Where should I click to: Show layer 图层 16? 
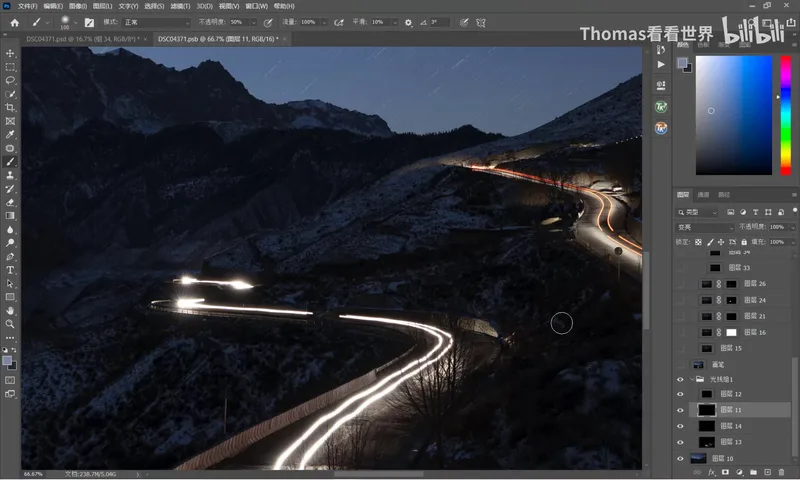[x=680, y=332]
